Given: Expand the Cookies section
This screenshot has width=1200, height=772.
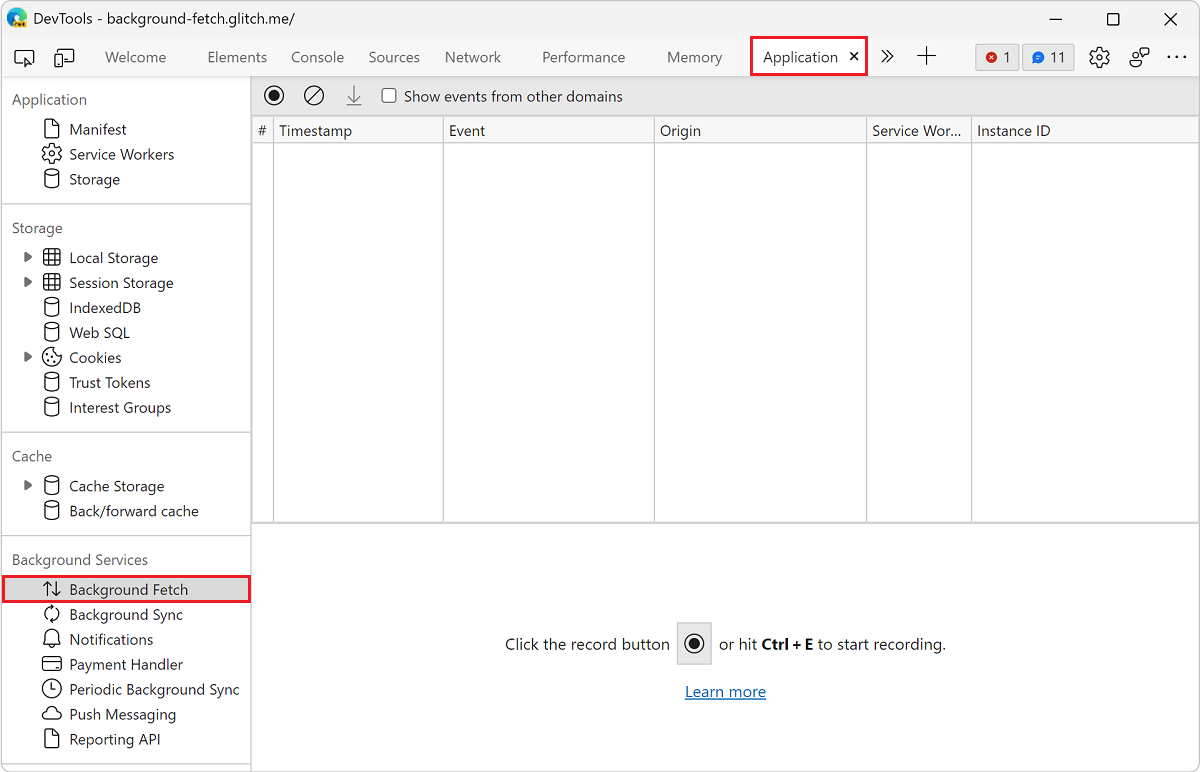Looking at the screenshot, I should coord(27,357).
